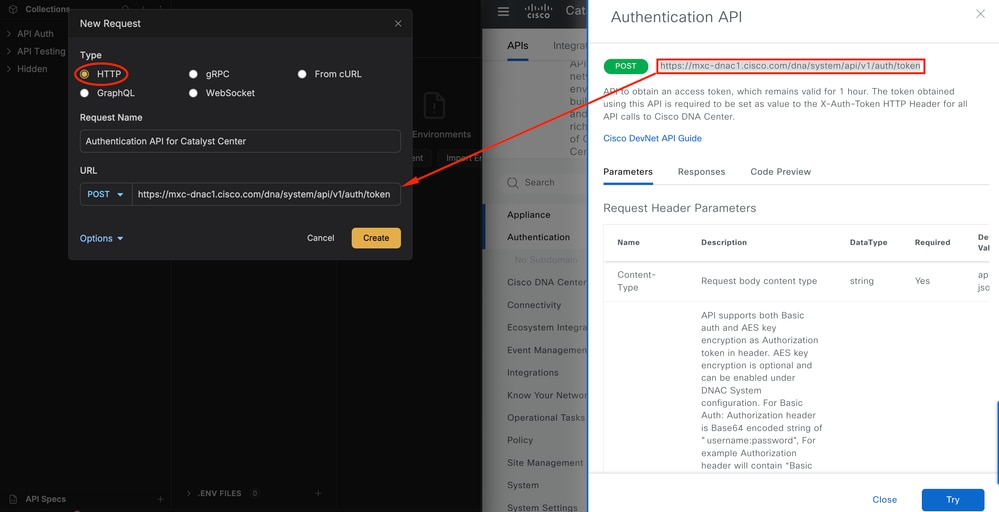The height and width of the screenshot is (512, 999).
Task: Switch to the Parameters tab
Action: click(628, 172)
